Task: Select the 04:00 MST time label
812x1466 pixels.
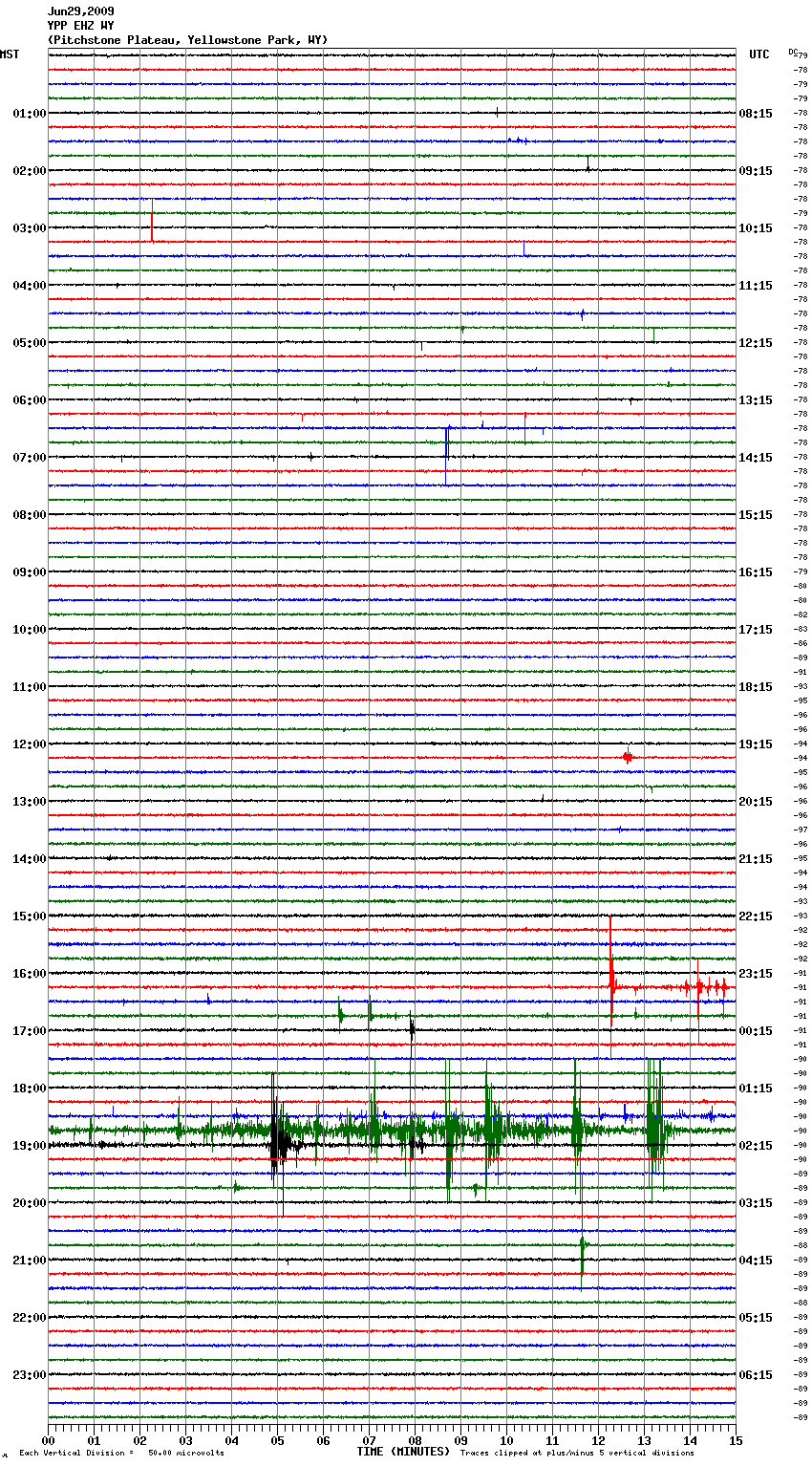Action: (x=30, y=286)
